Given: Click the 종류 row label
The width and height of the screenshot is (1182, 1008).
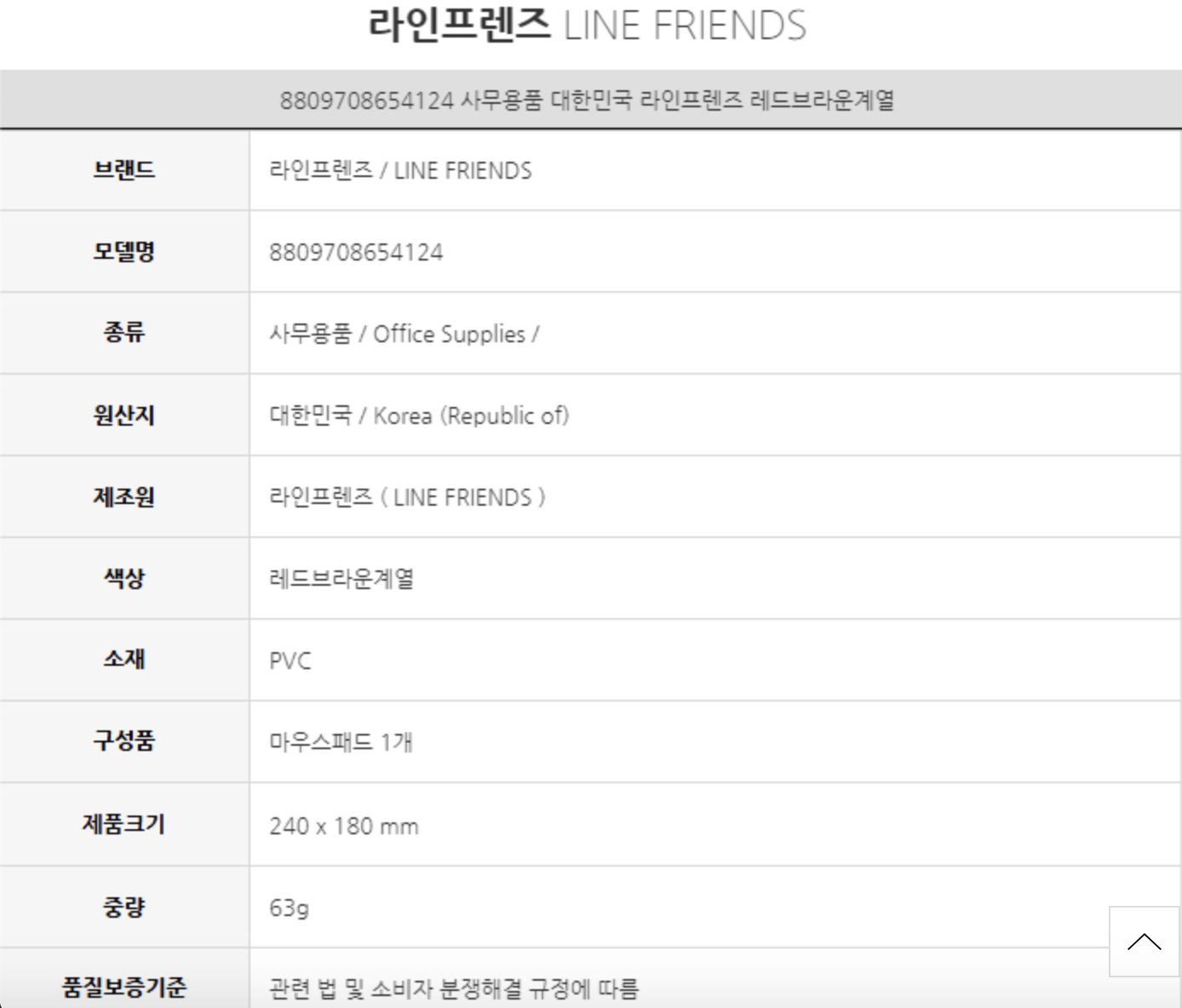Looking at the screenshot, I should (x=124, y=332).
